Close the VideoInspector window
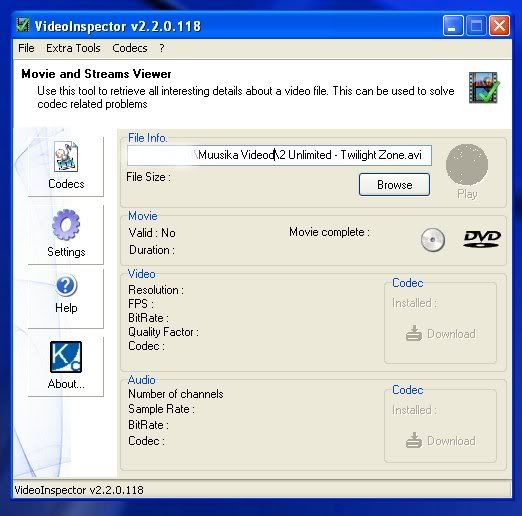 pos(499,25)
